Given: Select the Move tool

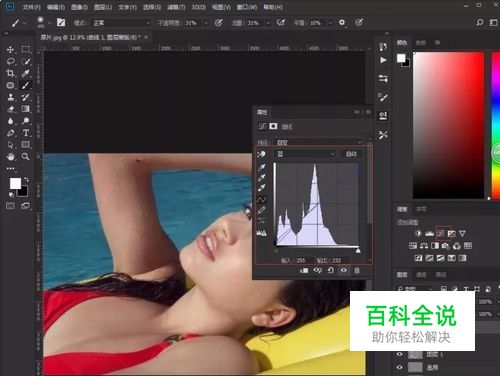Looking at the screenshot, I should 10,49.
